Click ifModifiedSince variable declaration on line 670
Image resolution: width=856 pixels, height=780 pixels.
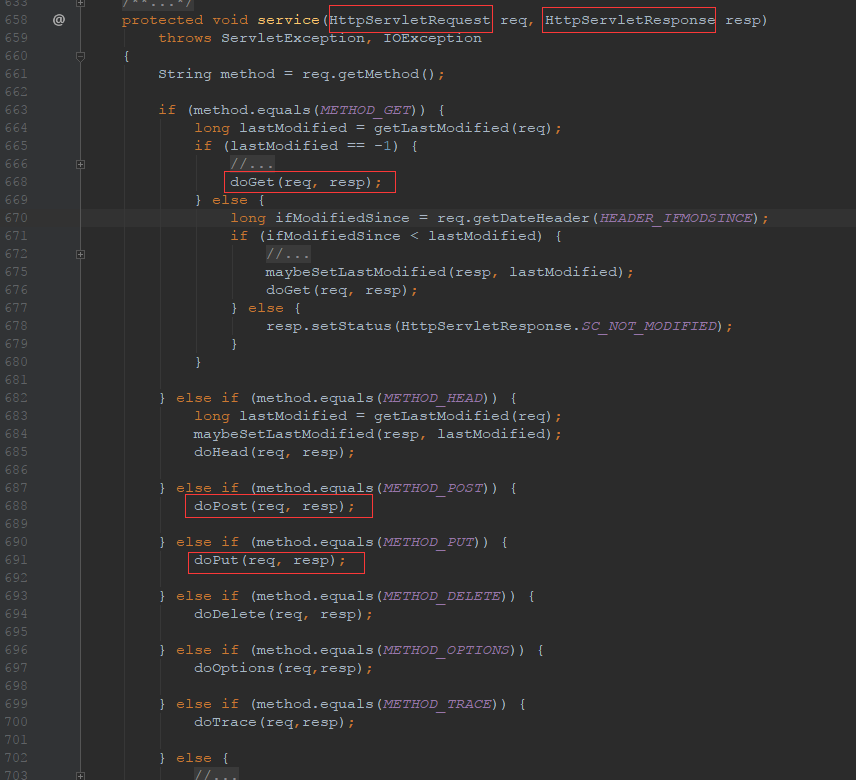pos(342,218)
